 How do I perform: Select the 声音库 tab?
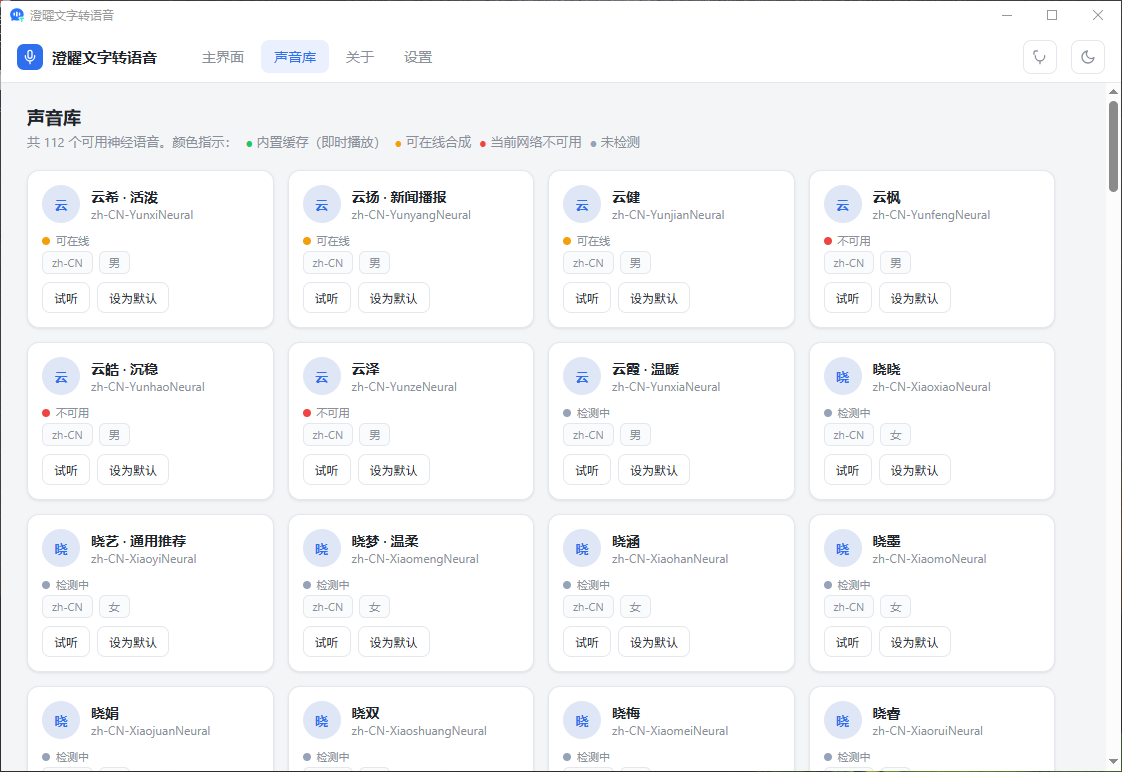click(x=295, y=57)
